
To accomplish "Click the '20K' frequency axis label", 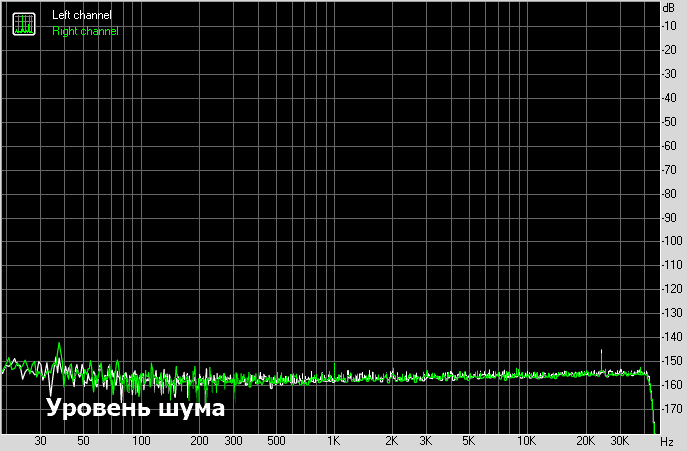I will tap(585, 441).
